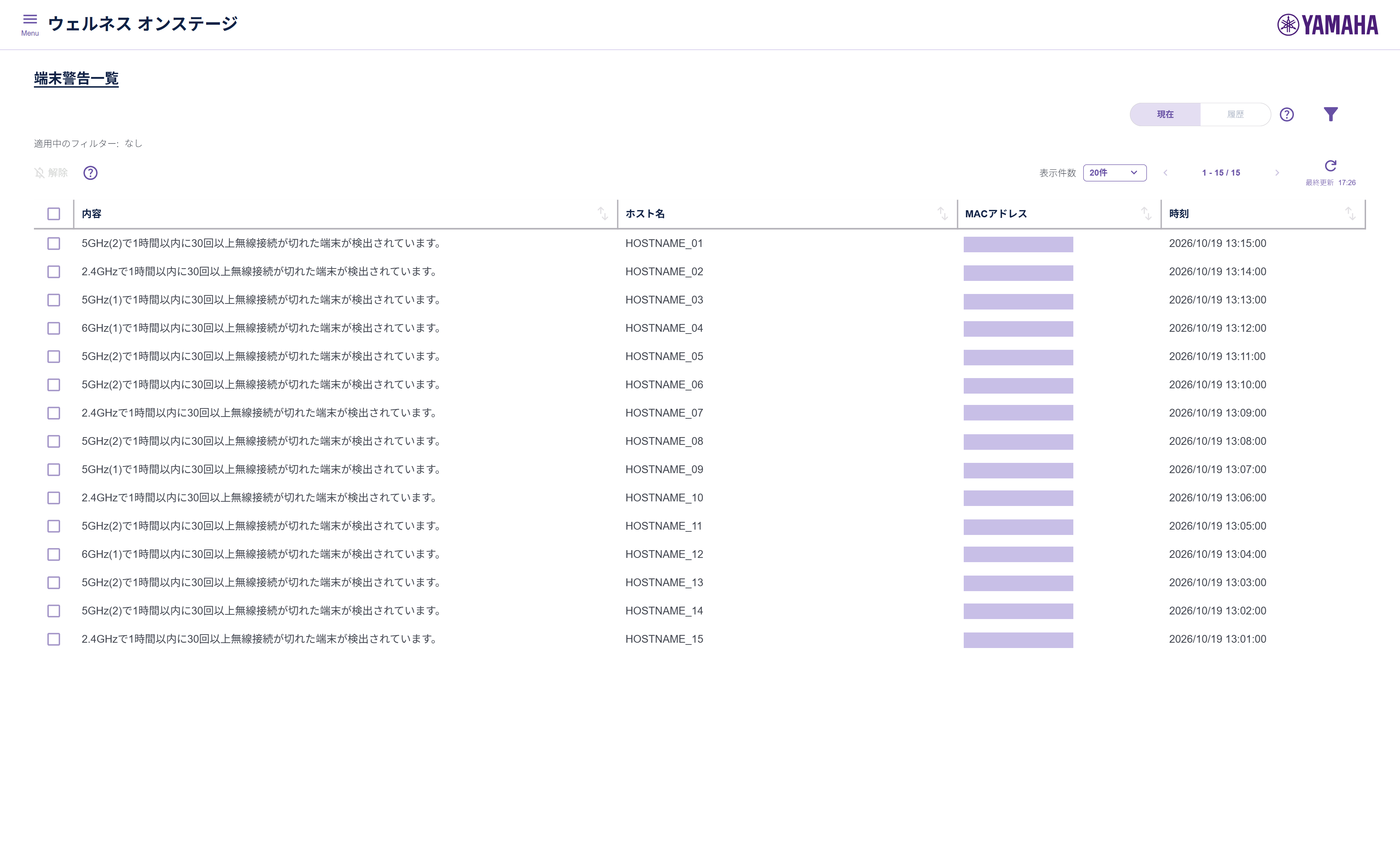Click the masked MAC address for HOSTNAME_06
The image size is (1400, 848).
click(1018, 385)
